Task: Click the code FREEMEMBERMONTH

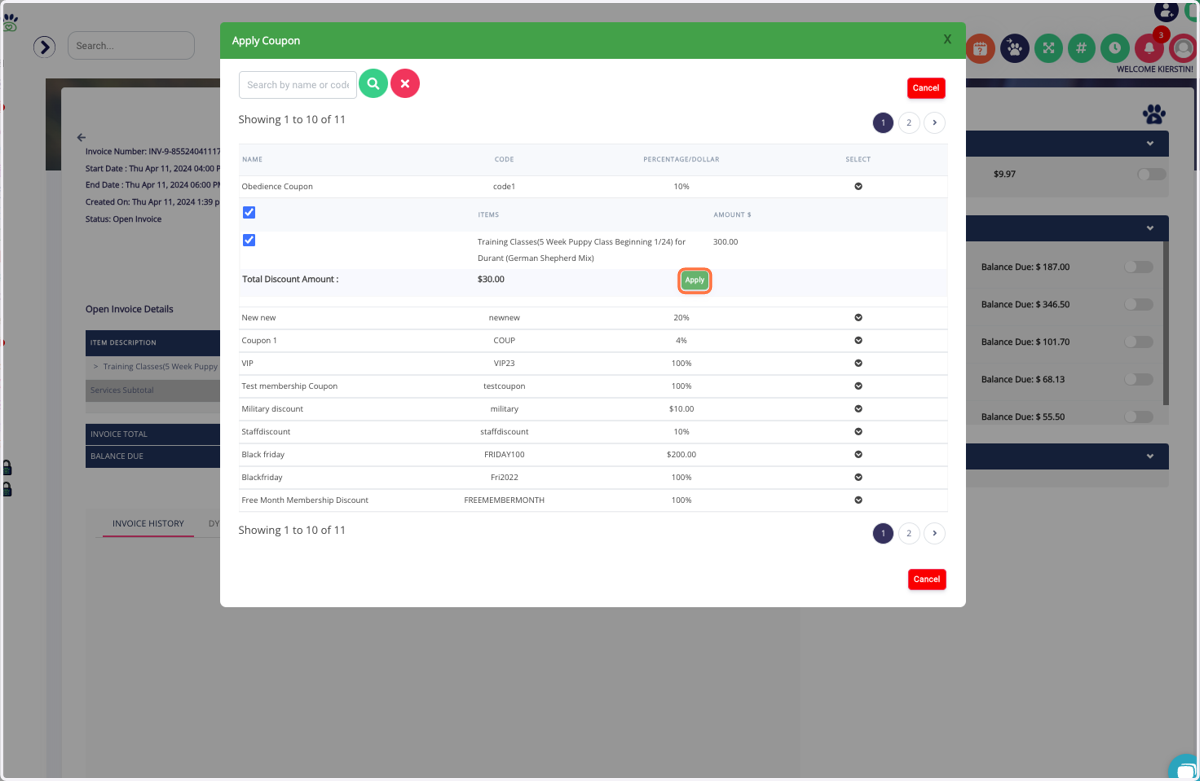Action: 504,500
